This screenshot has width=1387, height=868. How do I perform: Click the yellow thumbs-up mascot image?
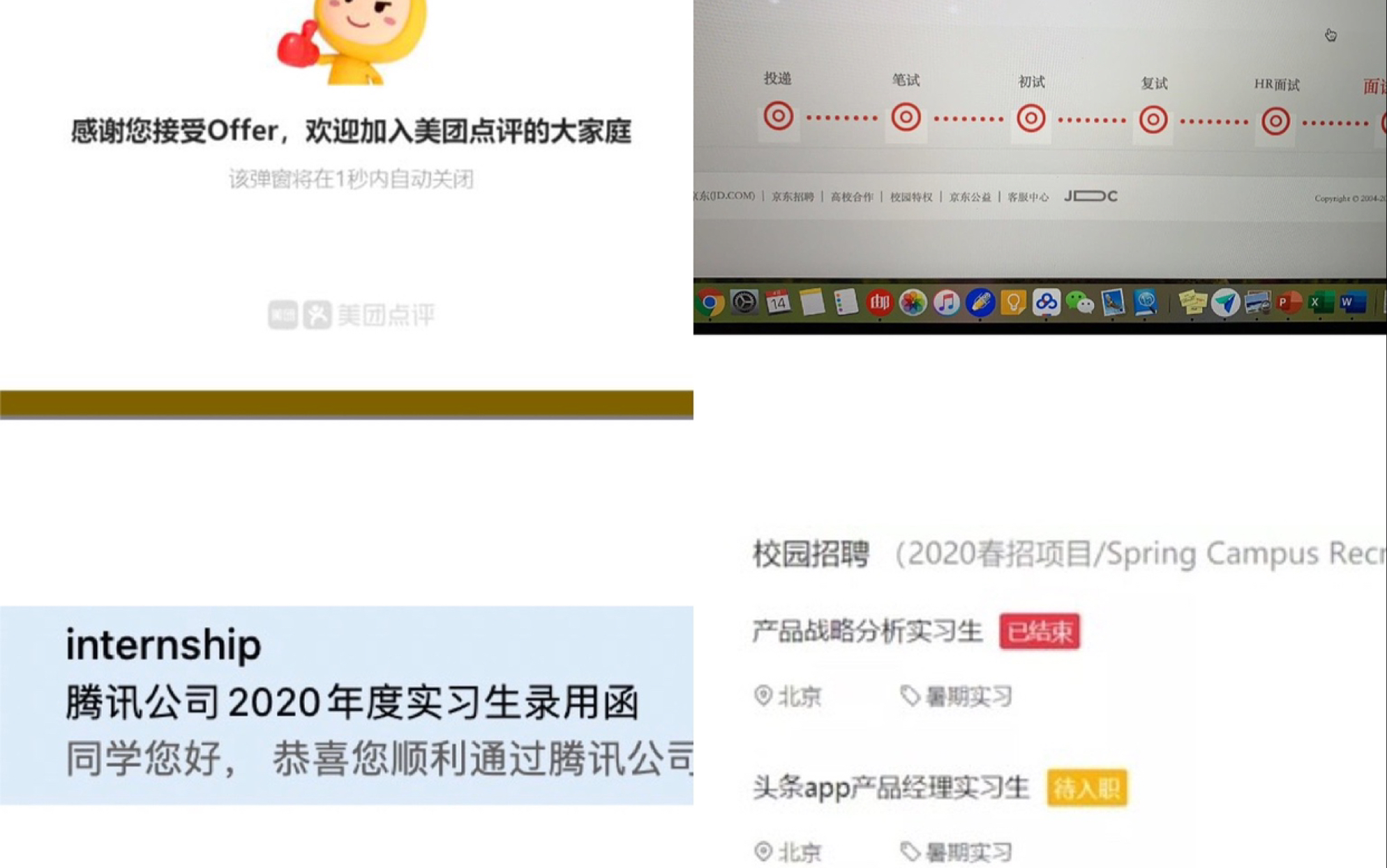[x=350, y=42]
